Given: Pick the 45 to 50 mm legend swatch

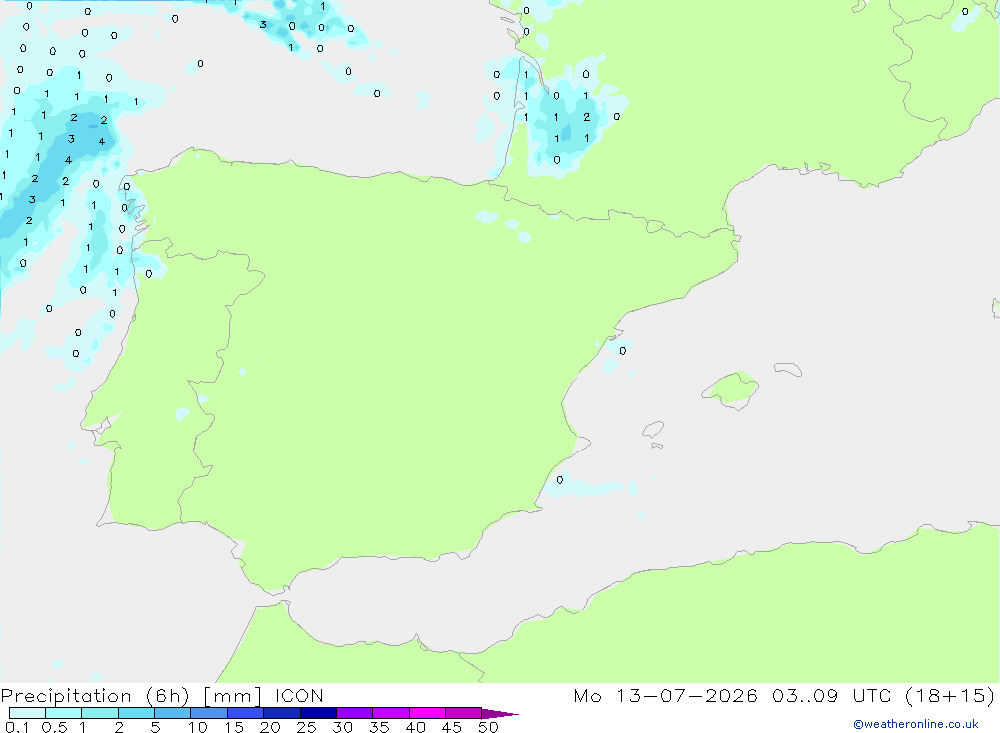Looking at the screenshot, I should (x=464, y=713).
